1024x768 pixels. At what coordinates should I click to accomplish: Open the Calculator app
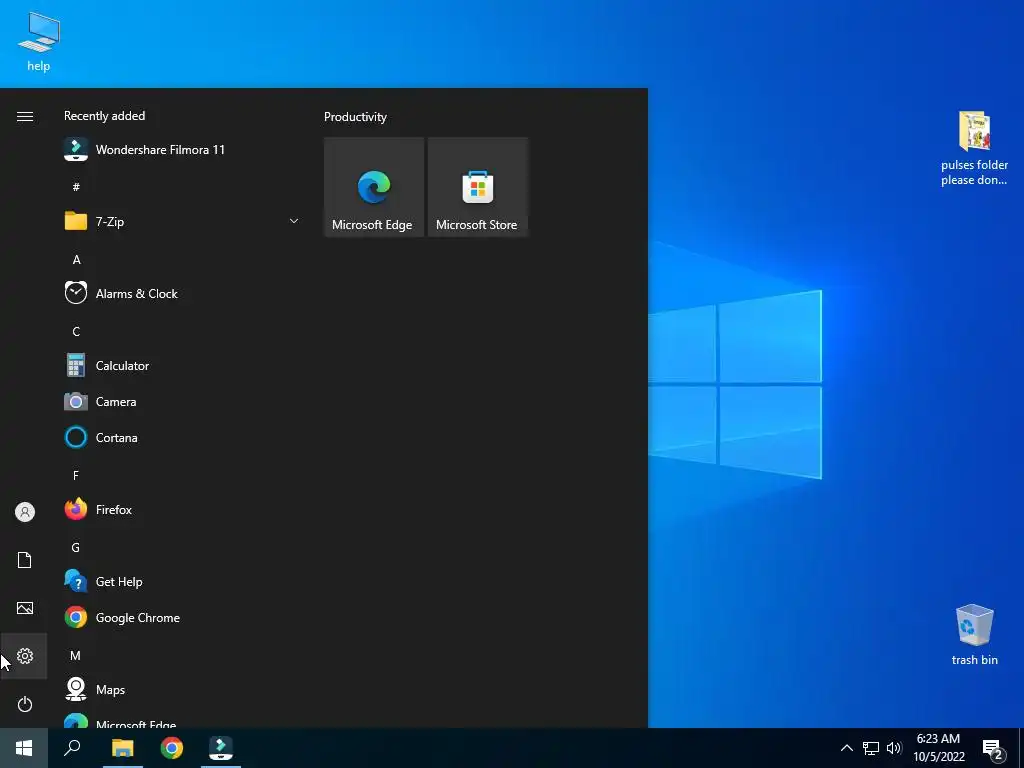[183, 366]
